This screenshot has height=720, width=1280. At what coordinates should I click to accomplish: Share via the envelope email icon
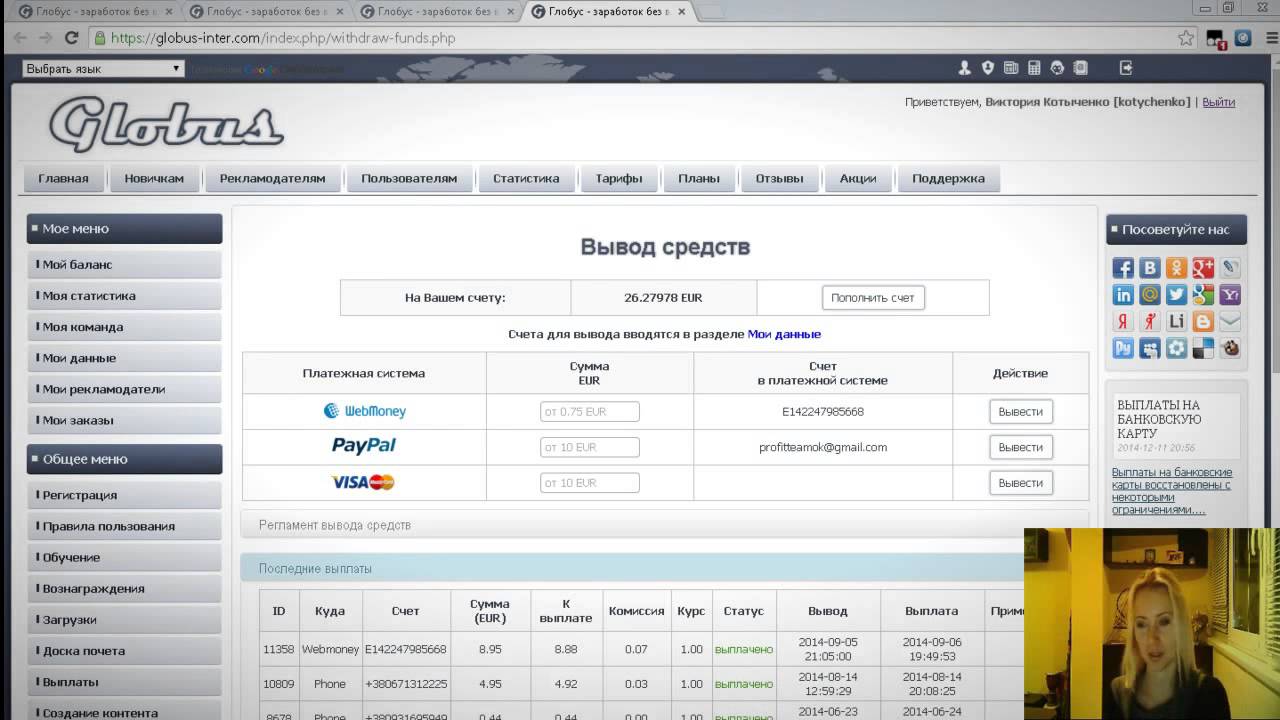[1230, 322]
